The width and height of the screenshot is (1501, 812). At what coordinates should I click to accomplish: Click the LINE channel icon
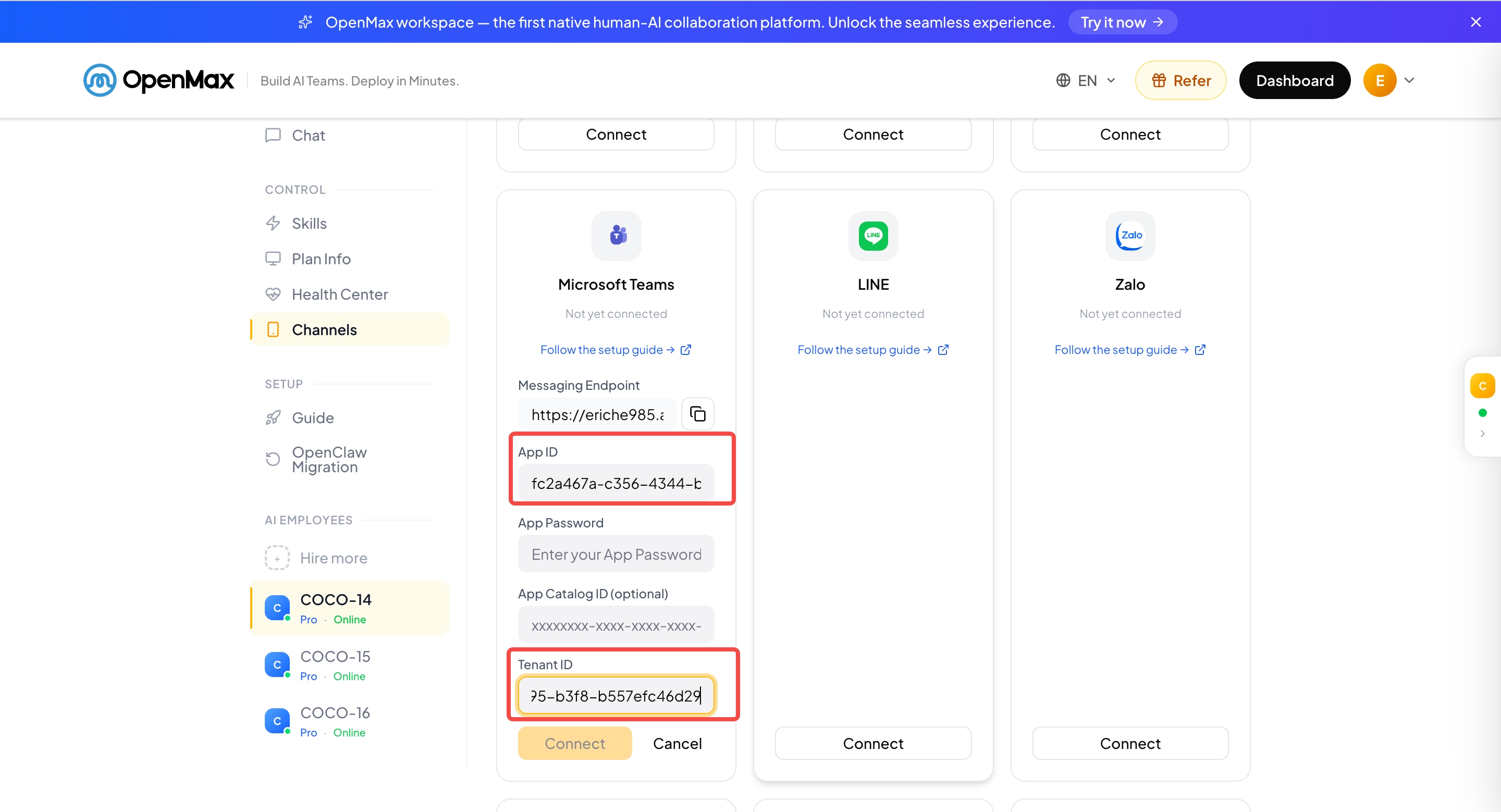pos(873,236)
